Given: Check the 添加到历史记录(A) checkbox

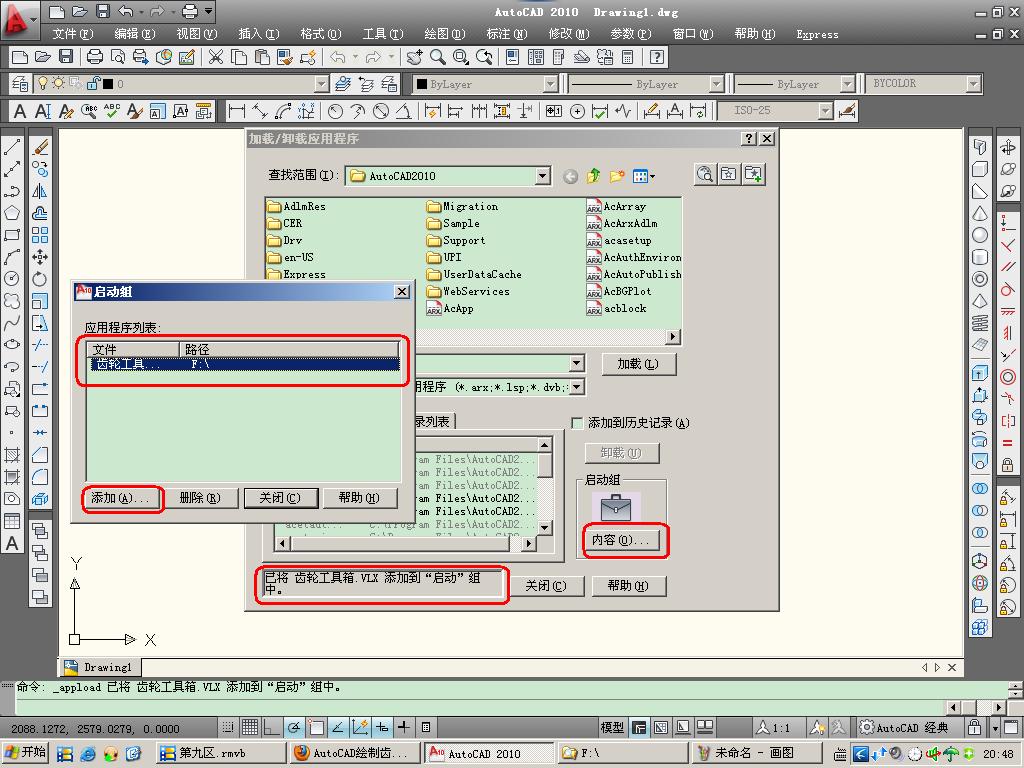Looking at the screenshot, I should click(x=577, y=423).
